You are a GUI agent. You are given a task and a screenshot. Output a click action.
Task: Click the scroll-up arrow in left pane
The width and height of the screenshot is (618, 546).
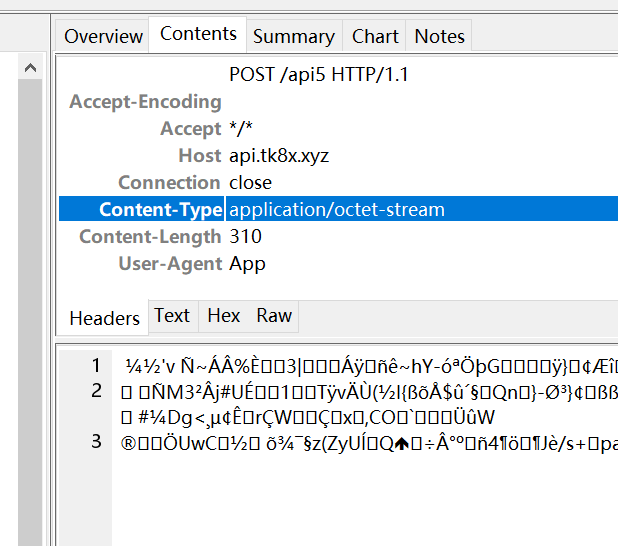[30, 68]
